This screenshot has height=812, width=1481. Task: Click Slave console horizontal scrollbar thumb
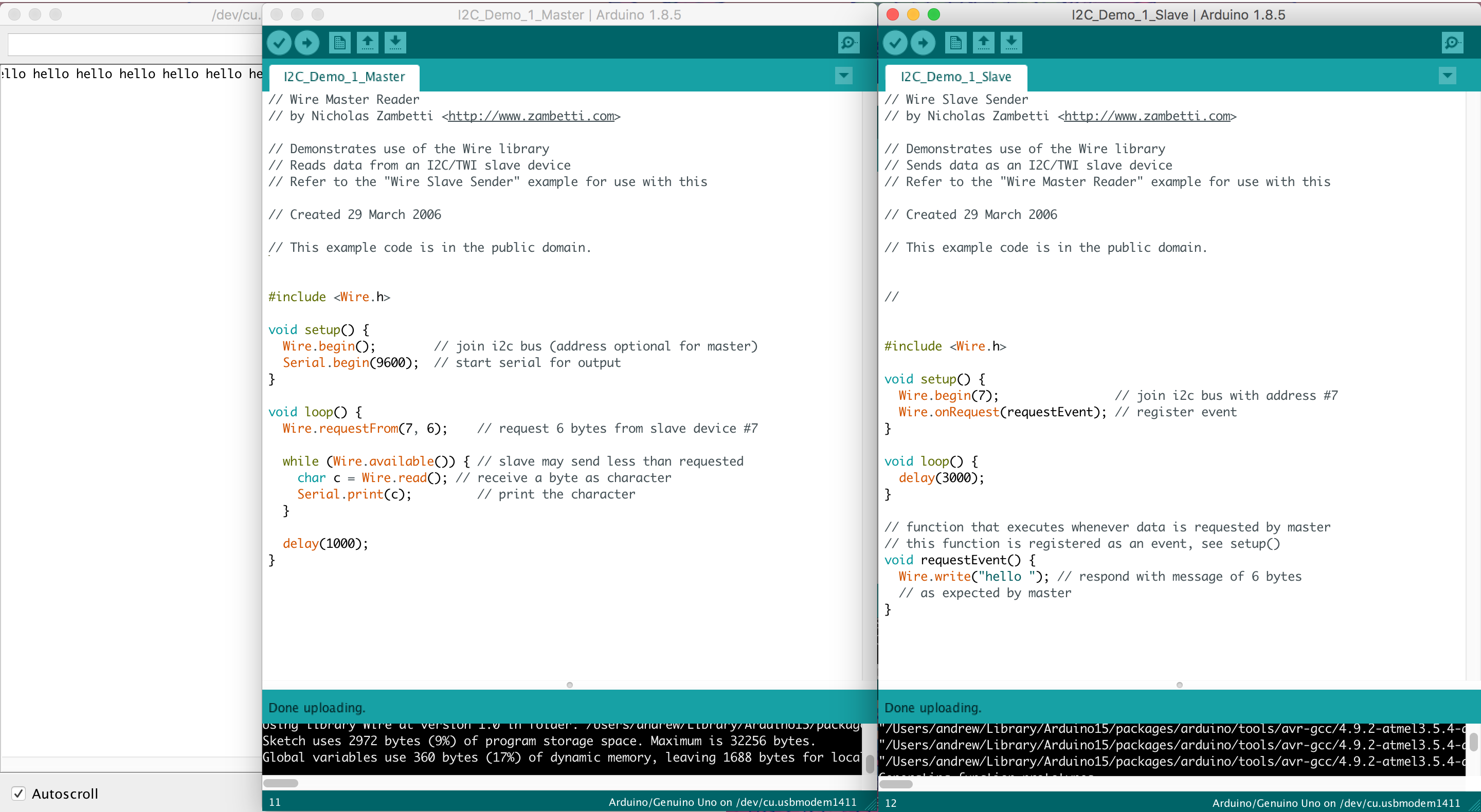896,784
